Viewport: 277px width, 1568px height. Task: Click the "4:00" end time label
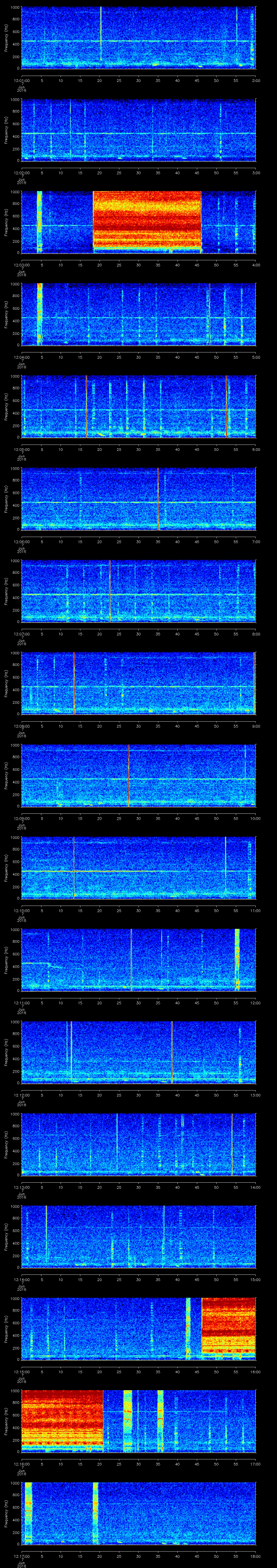click(x=256, y=265)
